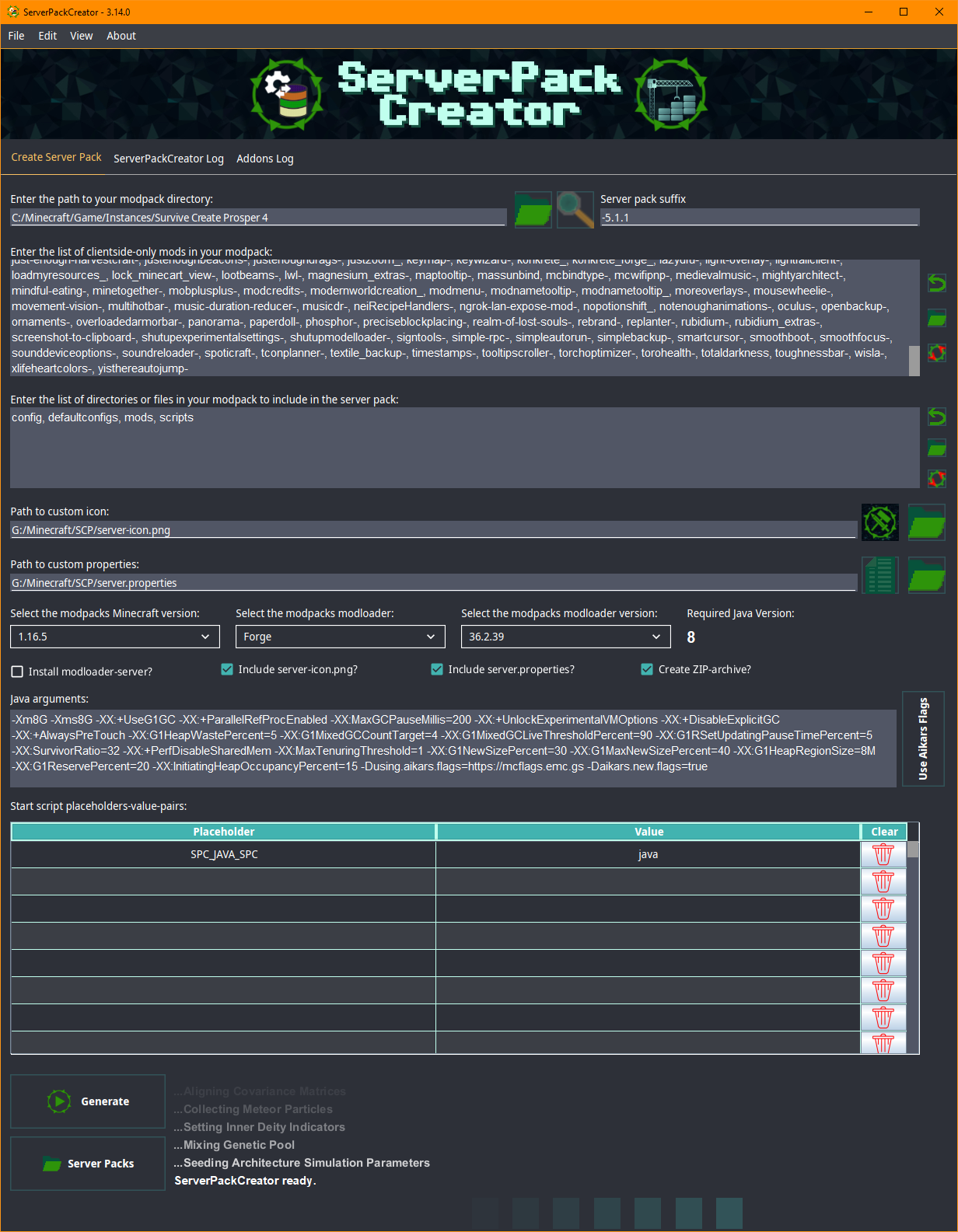Open the File menu

(x=16, y=36)
